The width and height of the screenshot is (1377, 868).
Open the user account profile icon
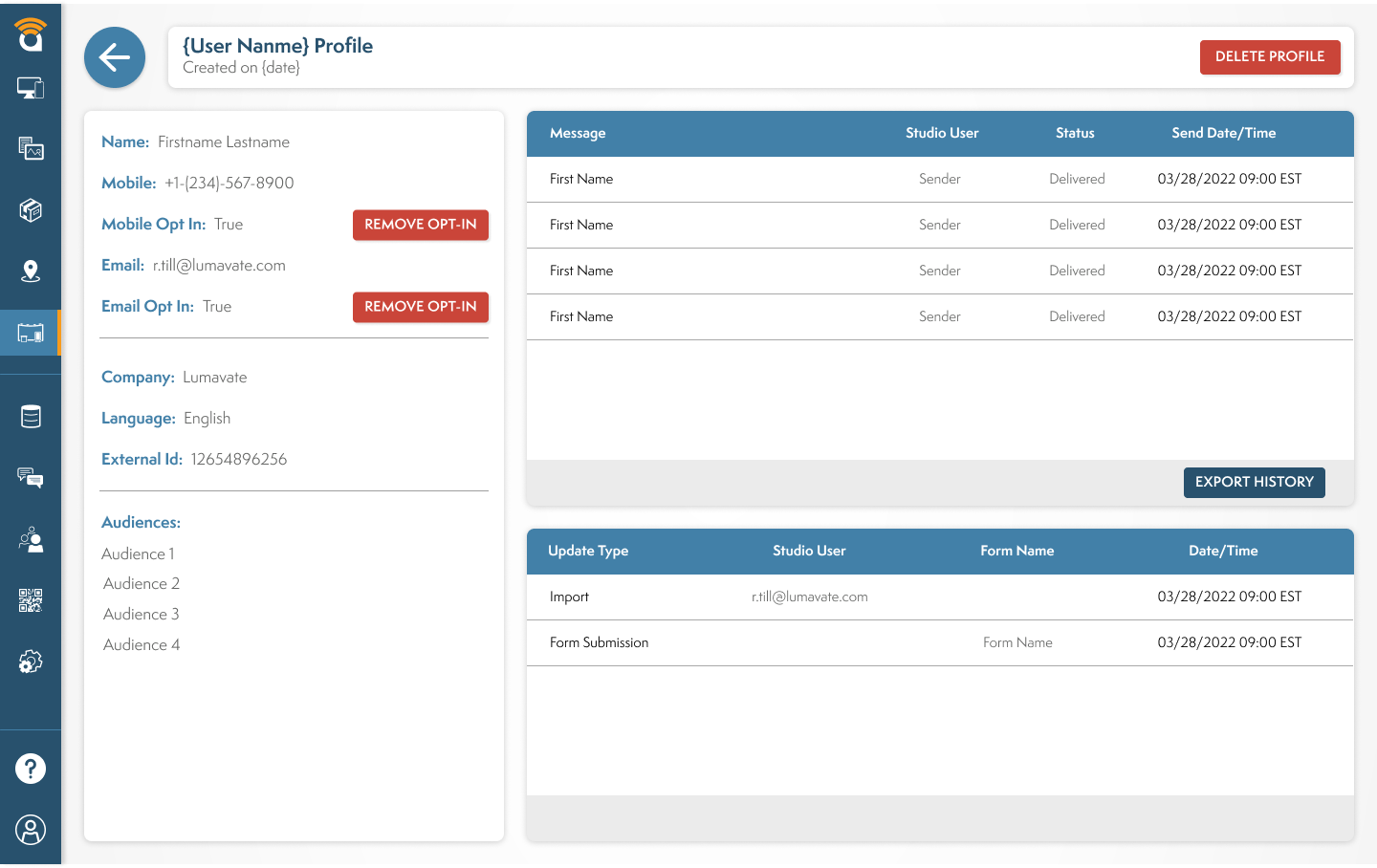pos(31,830)
